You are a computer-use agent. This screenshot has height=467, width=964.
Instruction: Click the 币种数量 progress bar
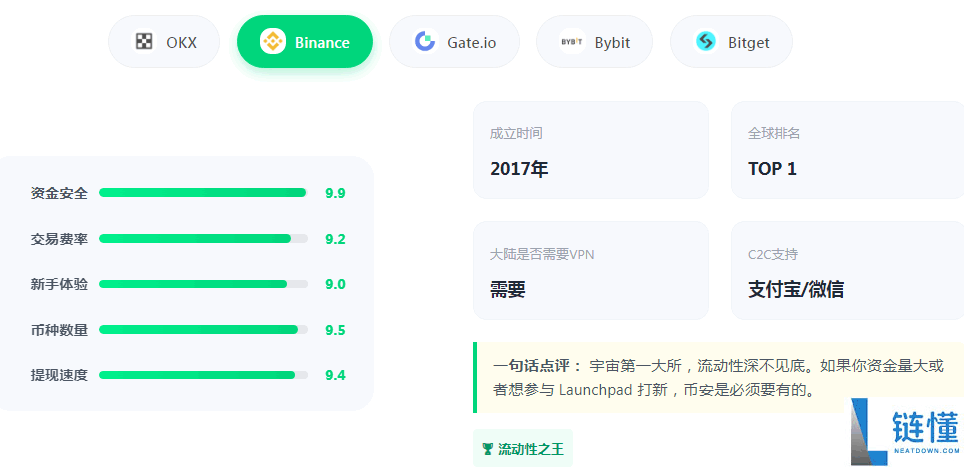click(x=203, y=329)
